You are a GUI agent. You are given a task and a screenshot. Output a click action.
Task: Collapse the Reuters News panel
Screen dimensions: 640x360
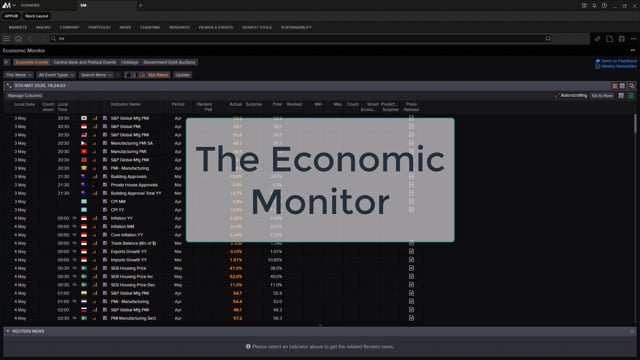8,331
